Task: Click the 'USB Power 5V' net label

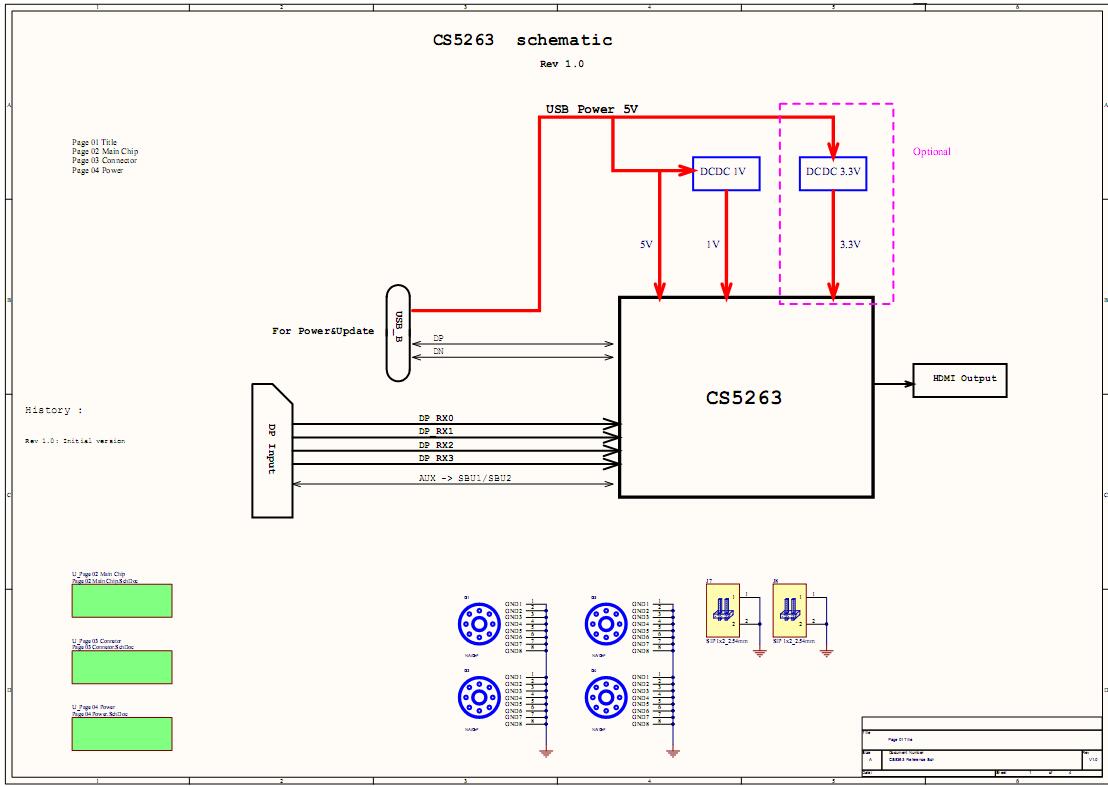Action: tap(591, 110)
